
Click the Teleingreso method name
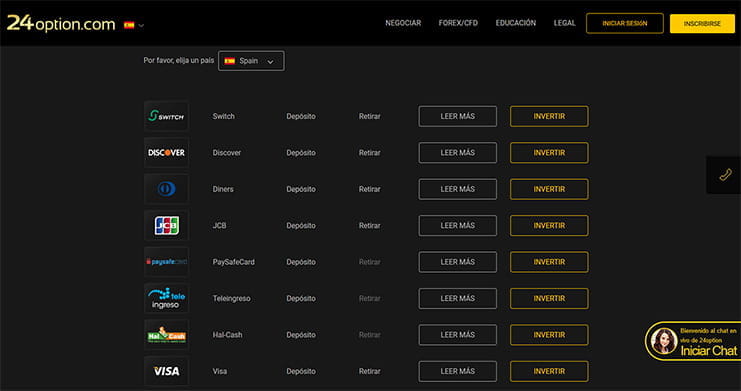point(232,298)
